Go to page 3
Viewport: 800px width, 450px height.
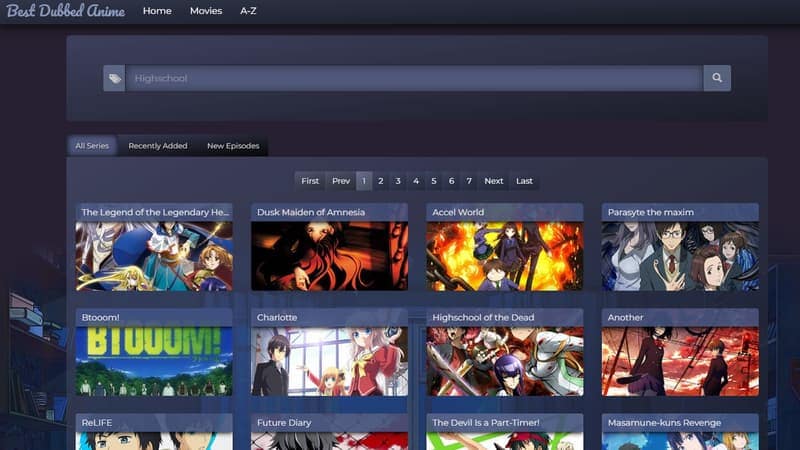click(x=398, y=181)
